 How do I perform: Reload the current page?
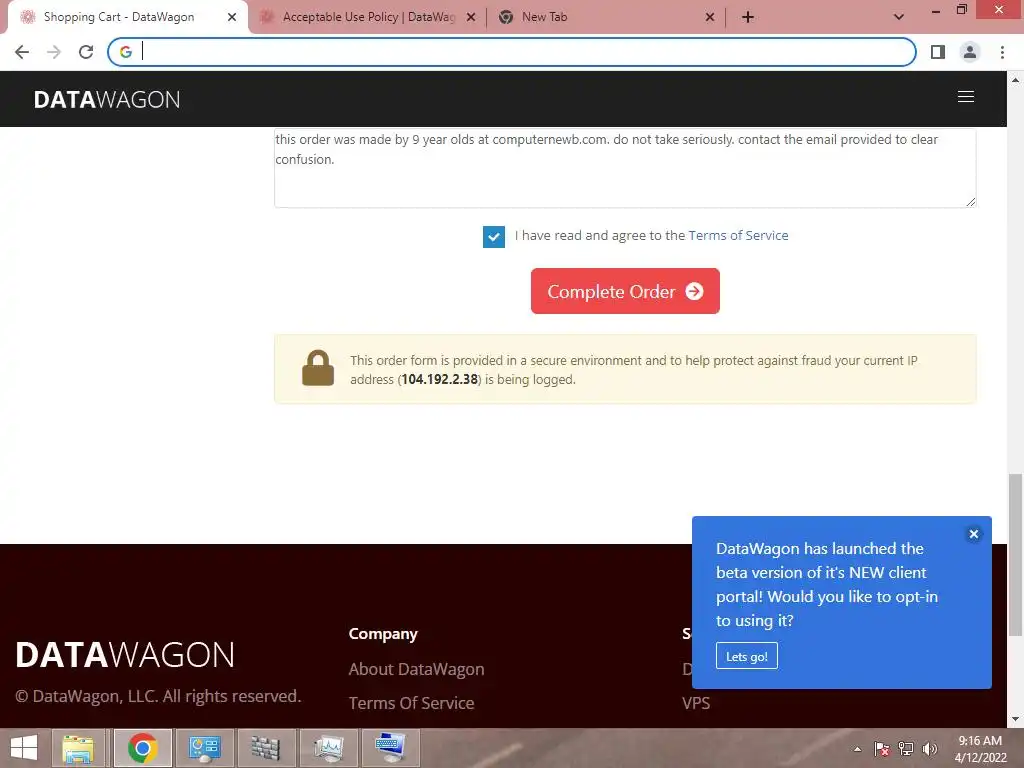click(86, 52)
